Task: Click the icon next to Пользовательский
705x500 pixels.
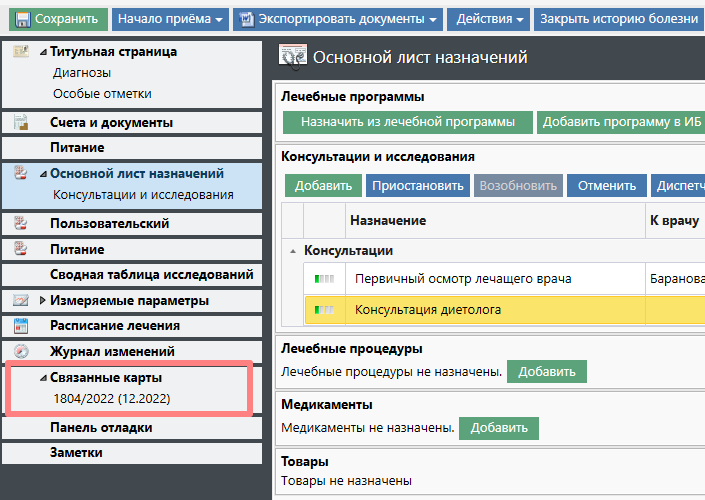Action: tap(21, 223)
